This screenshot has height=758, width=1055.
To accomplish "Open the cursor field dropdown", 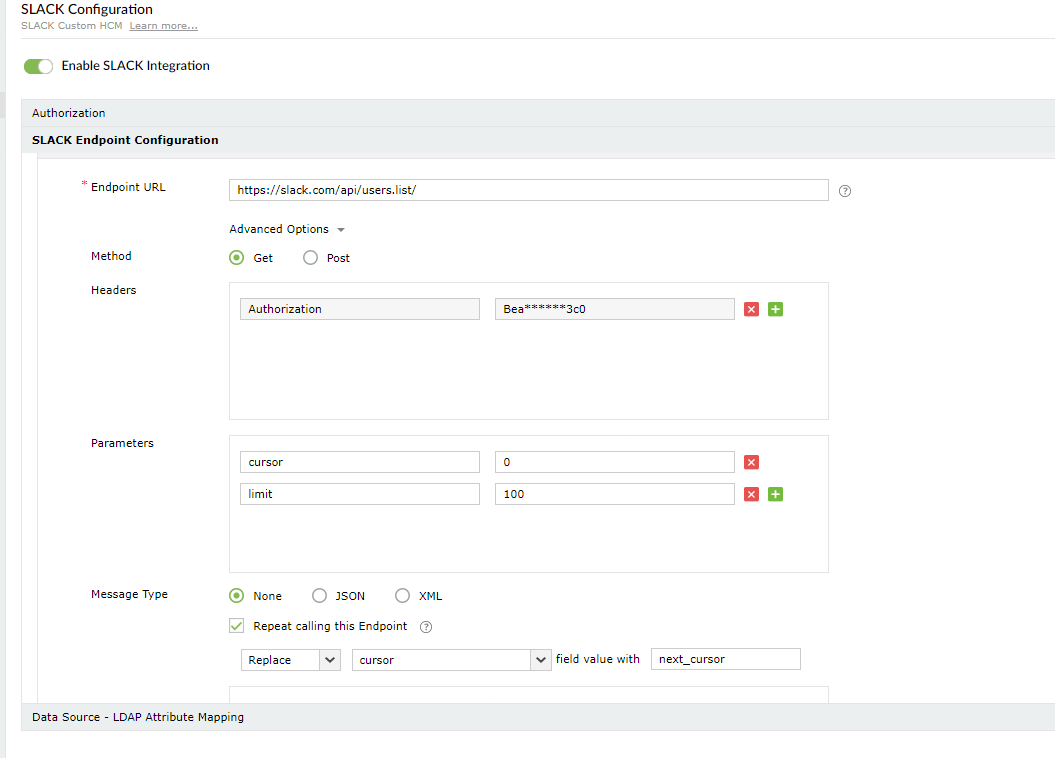I will click(x=450, y=660).
